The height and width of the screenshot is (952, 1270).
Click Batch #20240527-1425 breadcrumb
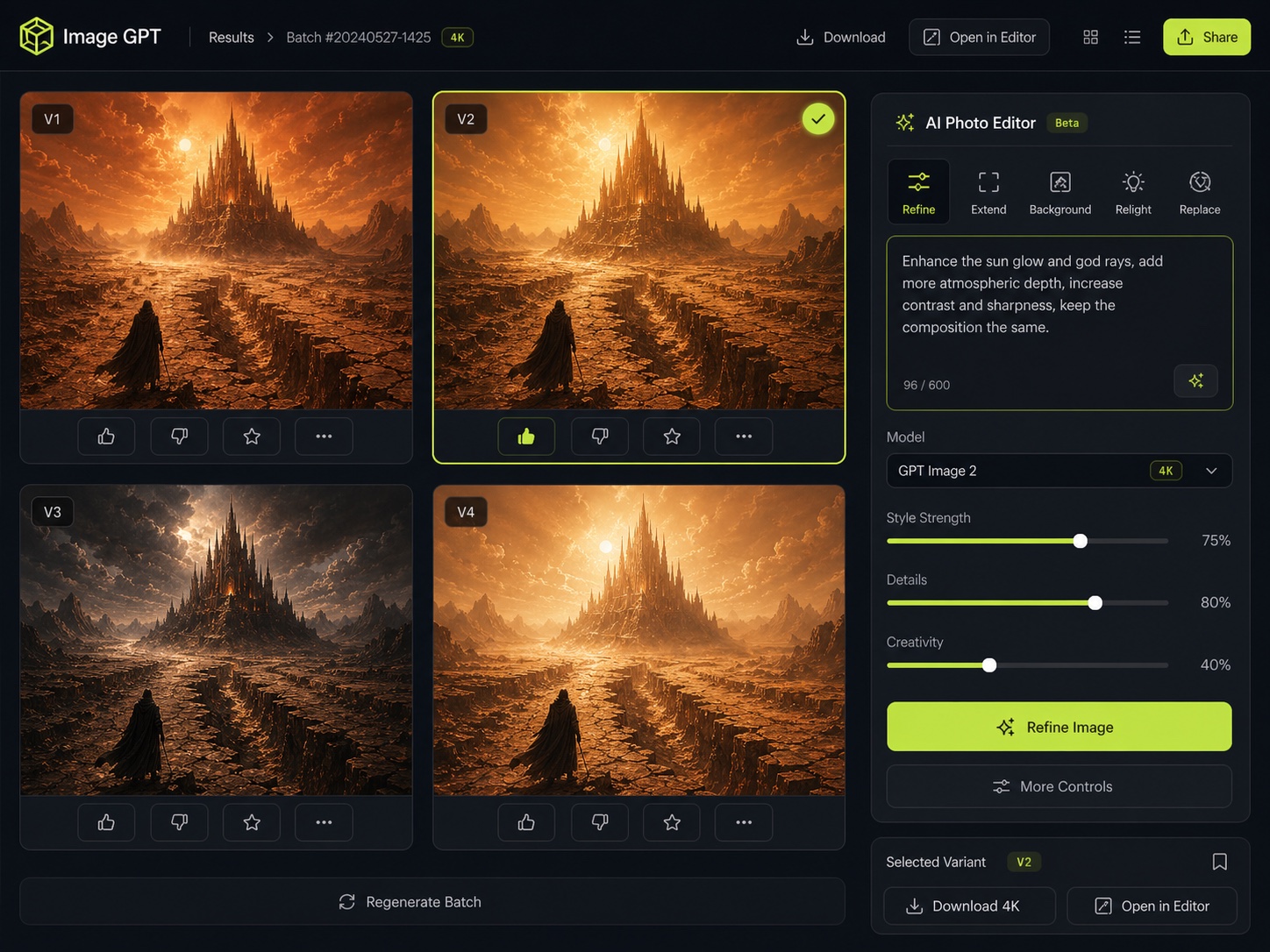359,37
